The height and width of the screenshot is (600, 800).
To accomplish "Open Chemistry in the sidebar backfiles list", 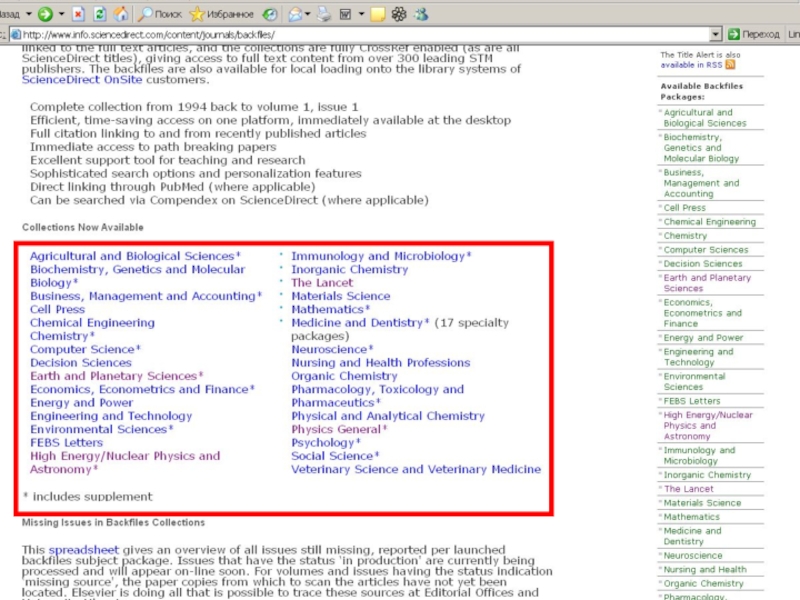I will pos(685,236).
